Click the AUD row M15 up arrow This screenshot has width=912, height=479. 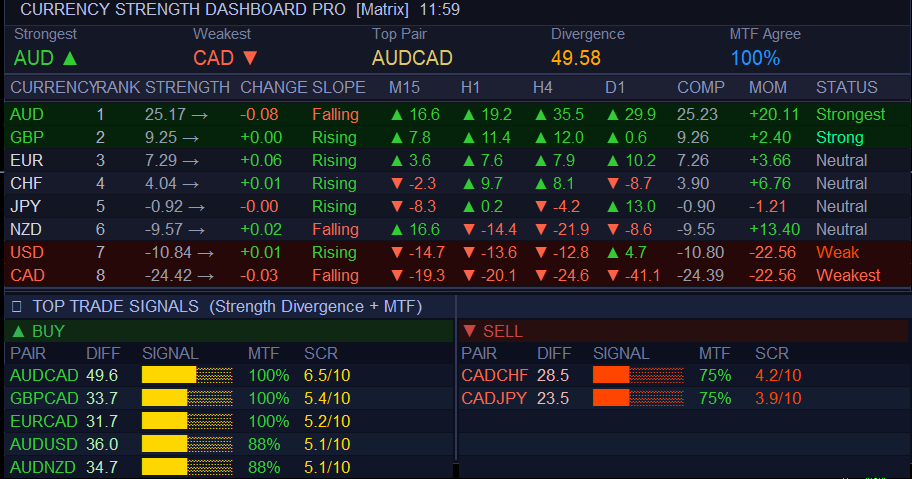pyautogui.click(x=397, y=115)
